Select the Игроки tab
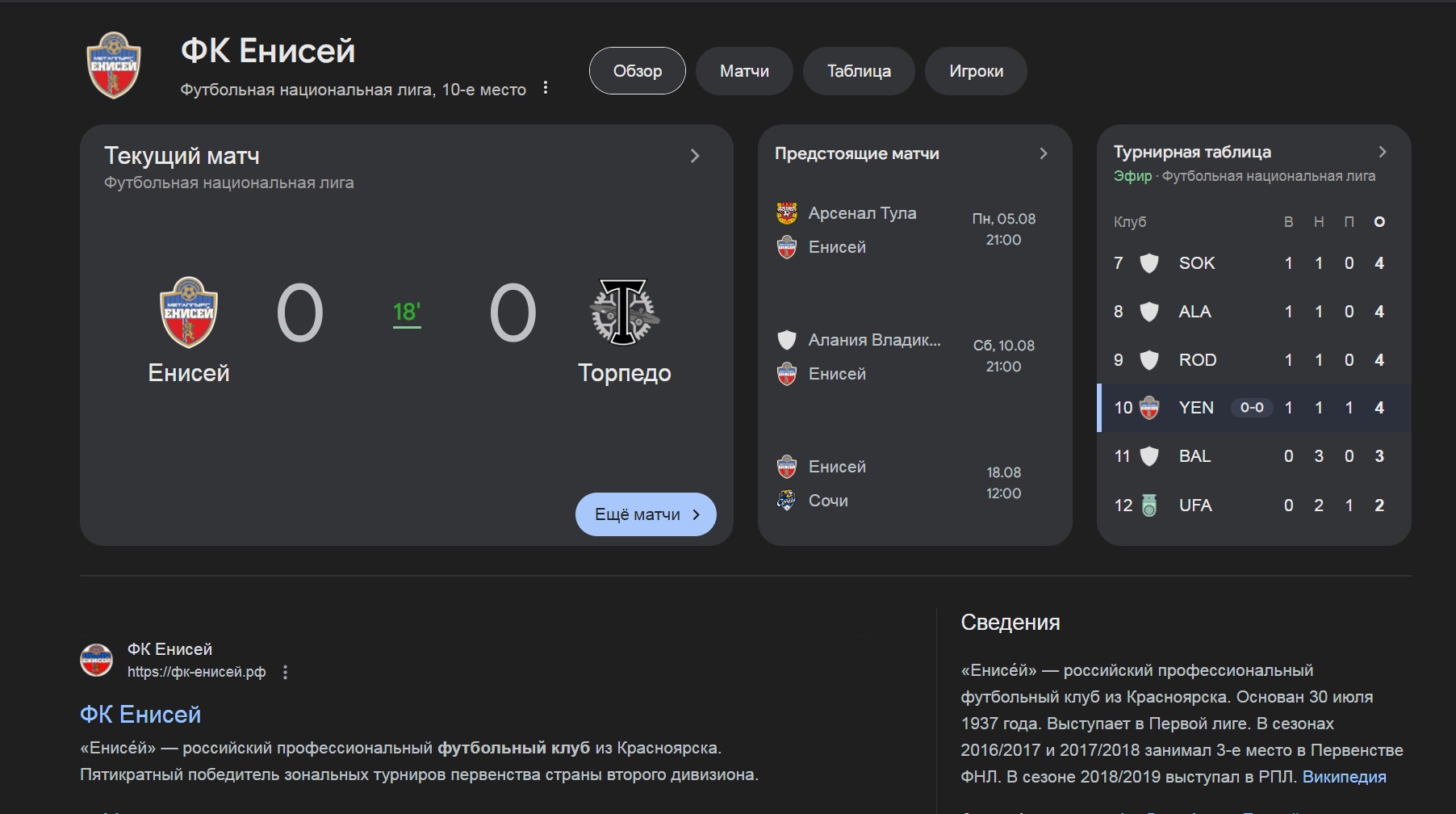The width and height of the screenshot is (1456, 814). [976, 71]
